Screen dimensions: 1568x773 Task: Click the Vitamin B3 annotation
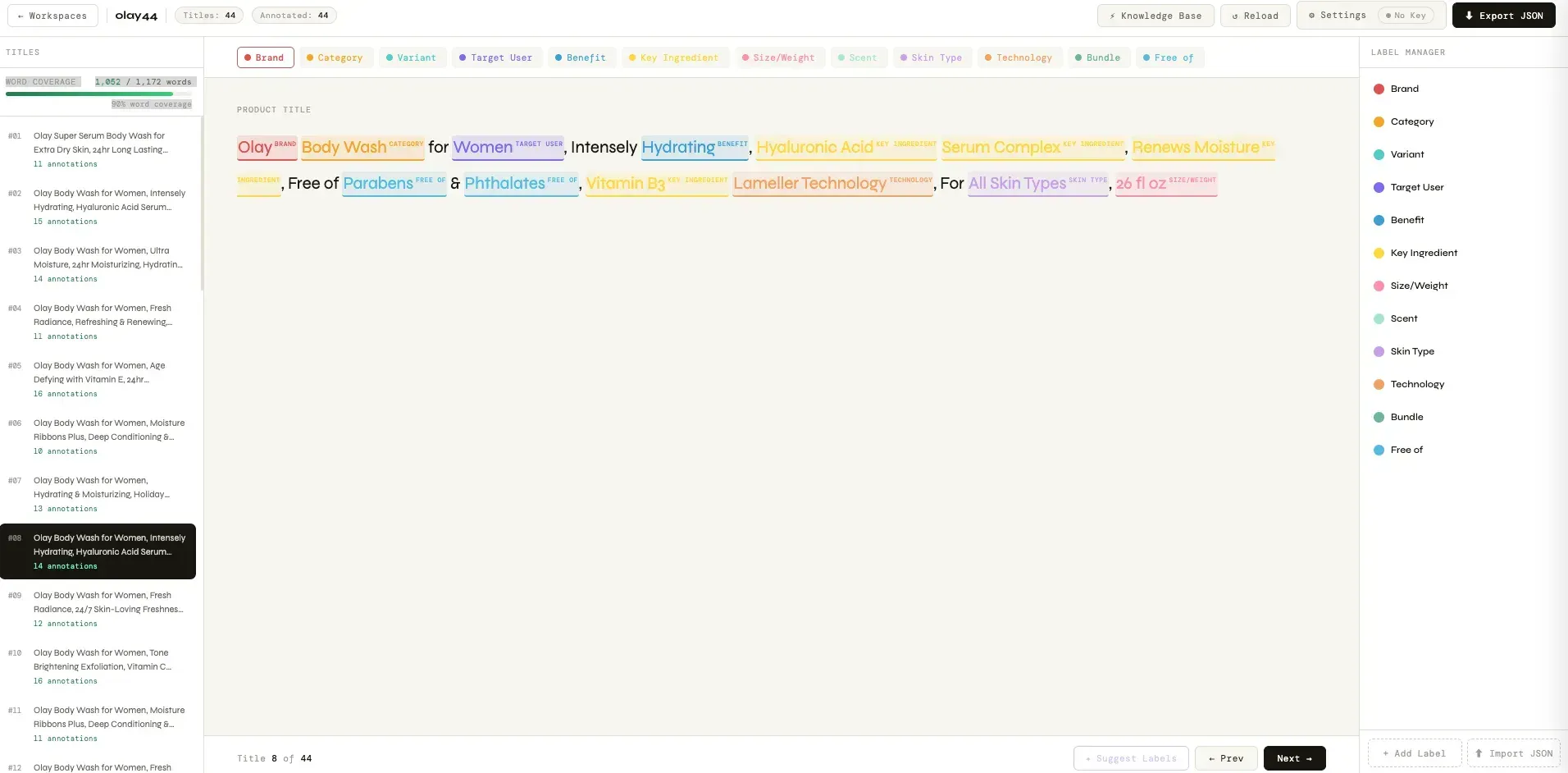[x=657, y=184]
